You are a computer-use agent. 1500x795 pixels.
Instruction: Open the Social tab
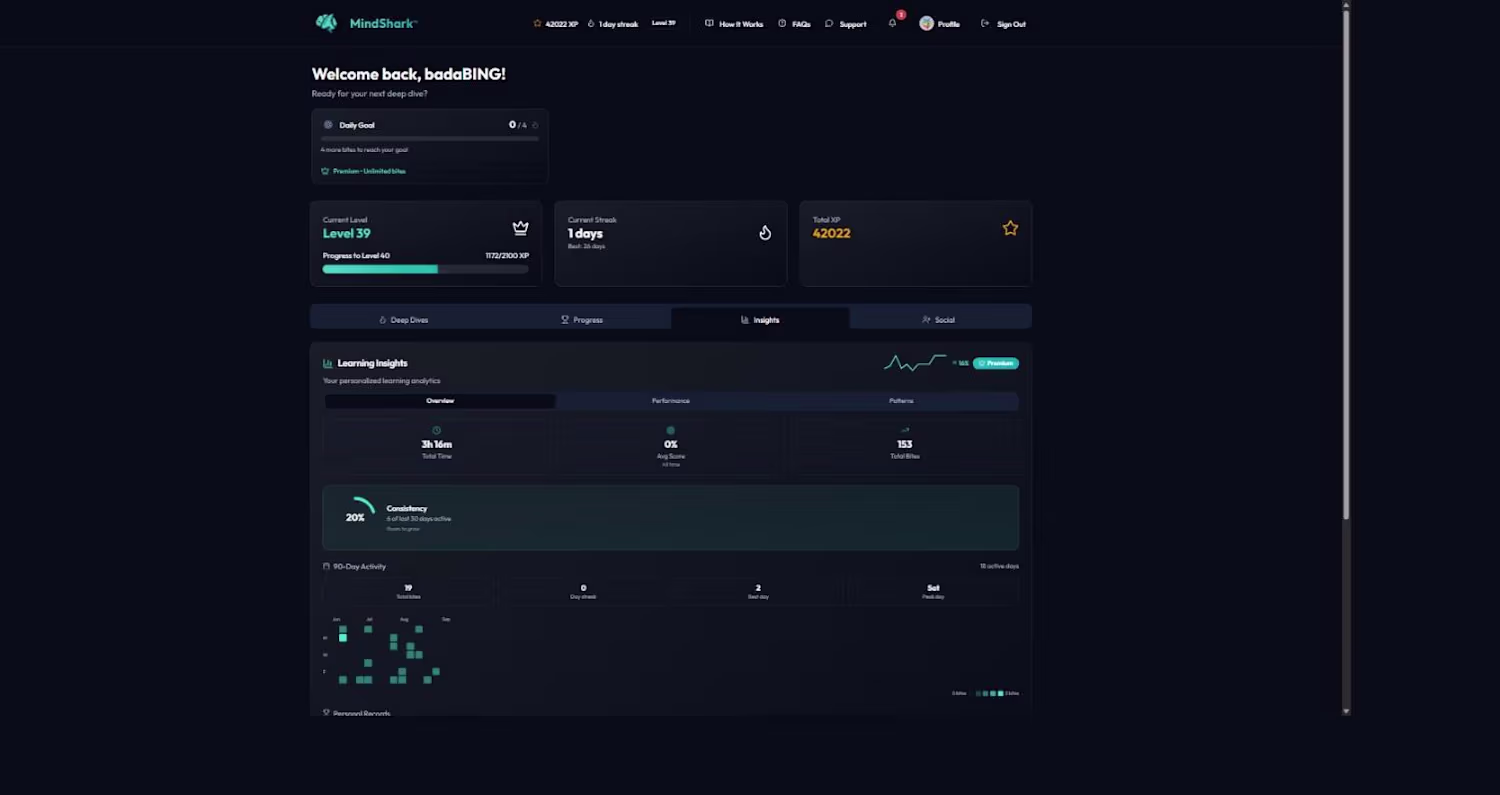pyautogui.click(x=939, y=320)
